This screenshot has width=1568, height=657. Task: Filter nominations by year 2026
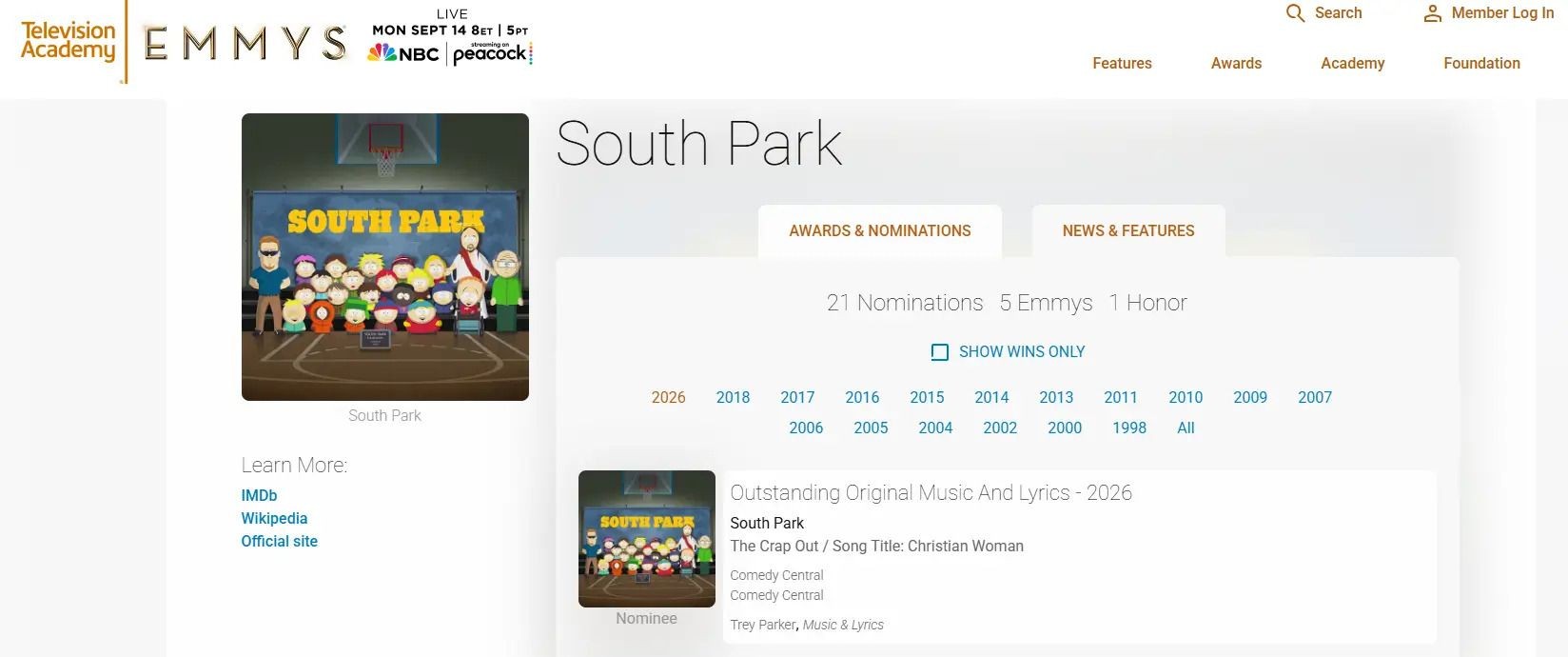pyautogui.click(x=668, y=397)
